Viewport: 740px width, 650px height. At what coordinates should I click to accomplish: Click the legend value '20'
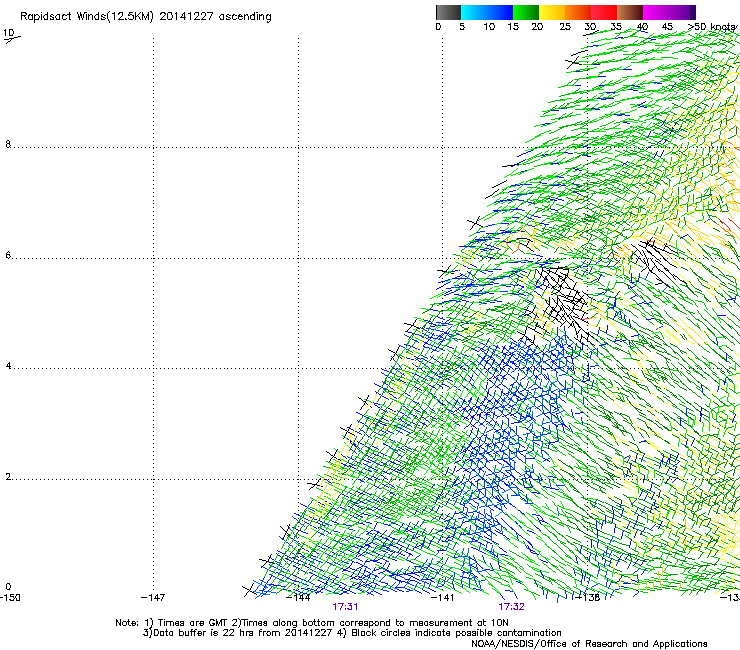click(537, 27)
